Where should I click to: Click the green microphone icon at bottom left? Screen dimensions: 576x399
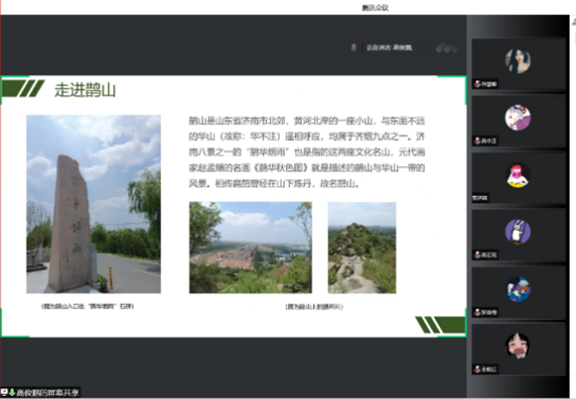12,392
